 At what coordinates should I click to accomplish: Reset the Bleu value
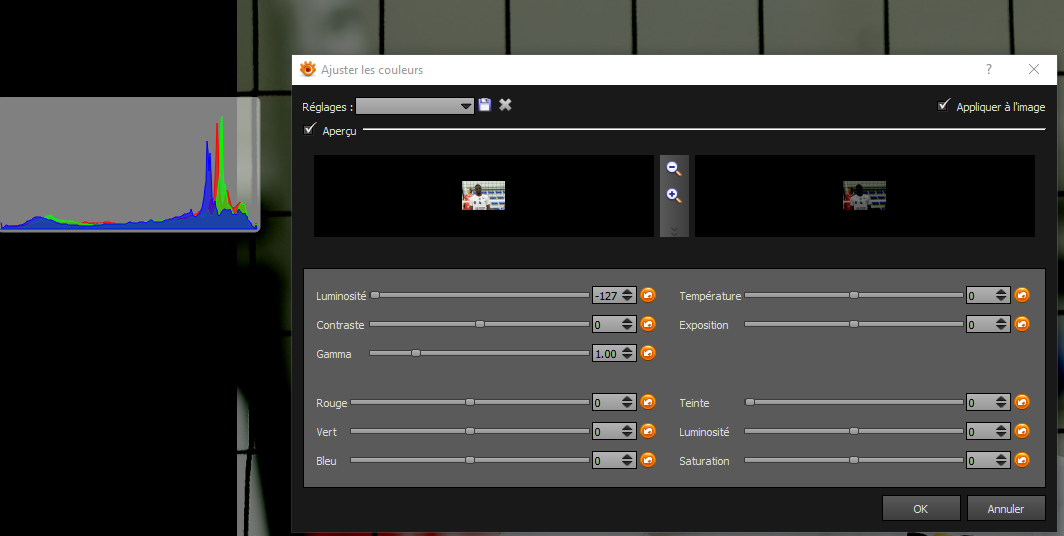click(x=648, y=460)
